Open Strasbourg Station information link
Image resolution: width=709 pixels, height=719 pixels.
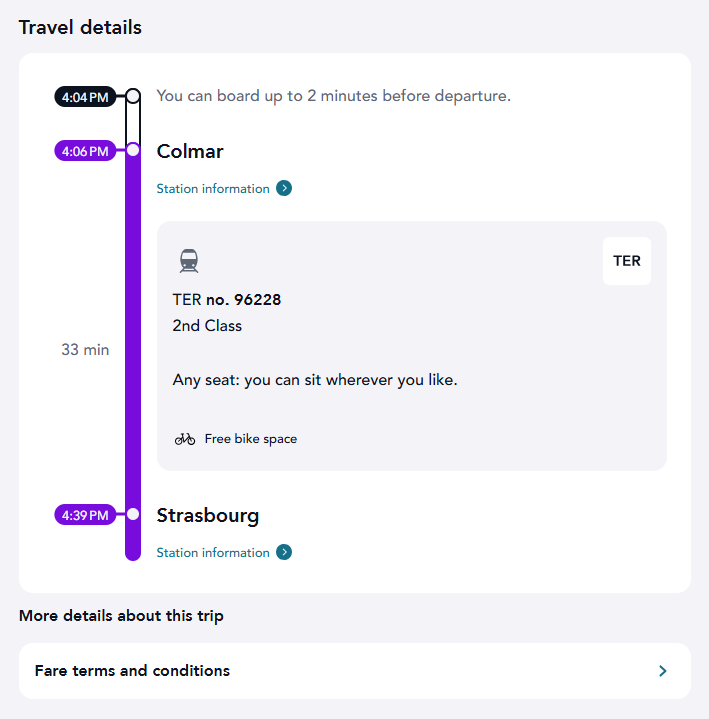coord(213,553)
